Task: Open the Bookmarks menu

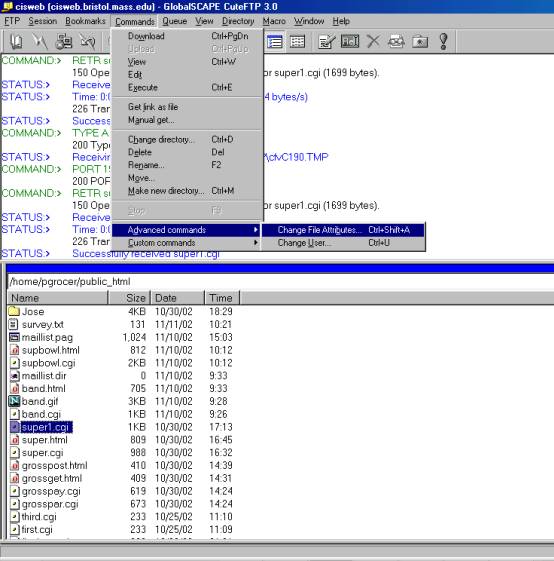Action: (85, 21)
